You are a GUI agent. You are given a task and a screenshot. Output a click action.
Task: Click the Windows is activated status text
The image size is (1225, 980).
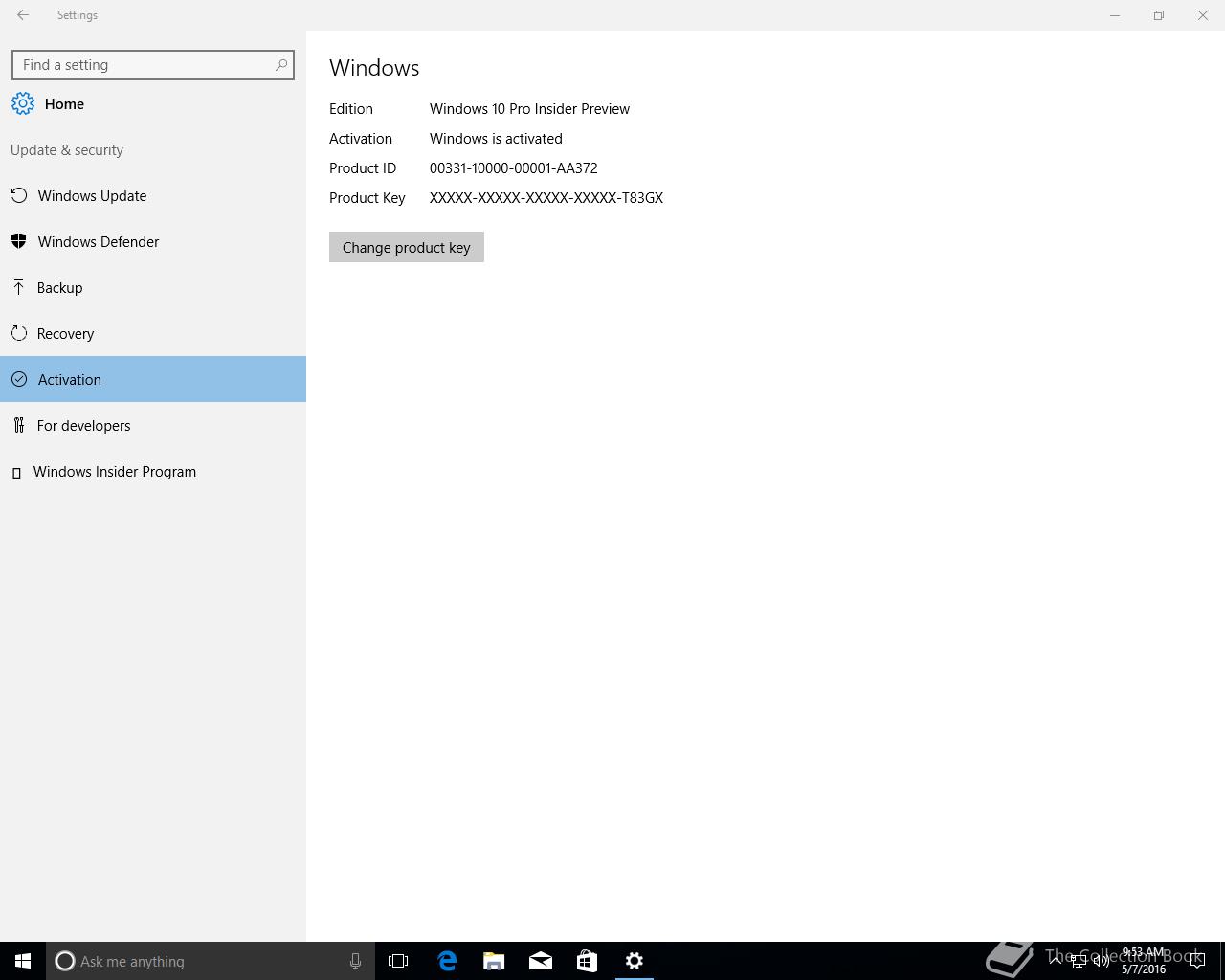[x=496, y=139]
